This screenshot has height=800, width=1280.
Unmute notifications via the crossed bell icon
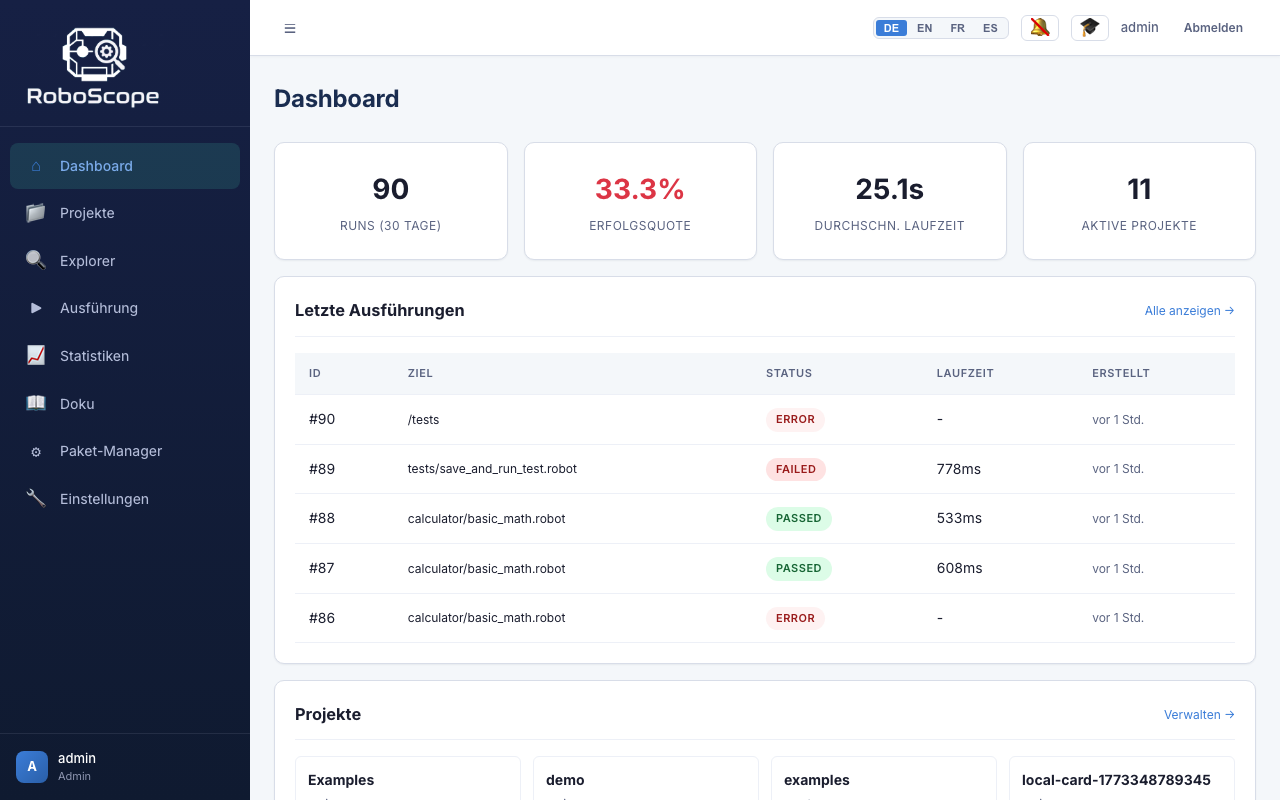[x=1039, y=27]
